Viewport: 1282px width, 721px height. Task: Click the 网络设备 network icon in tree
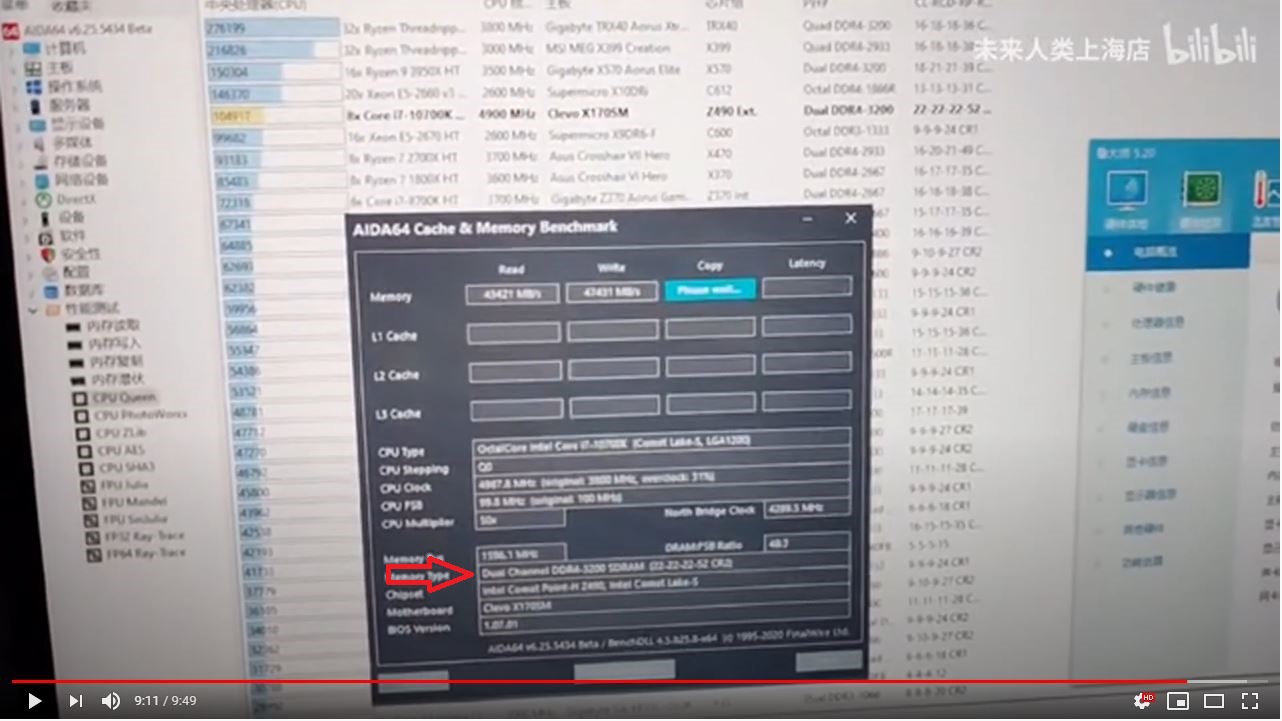point(43,181)
